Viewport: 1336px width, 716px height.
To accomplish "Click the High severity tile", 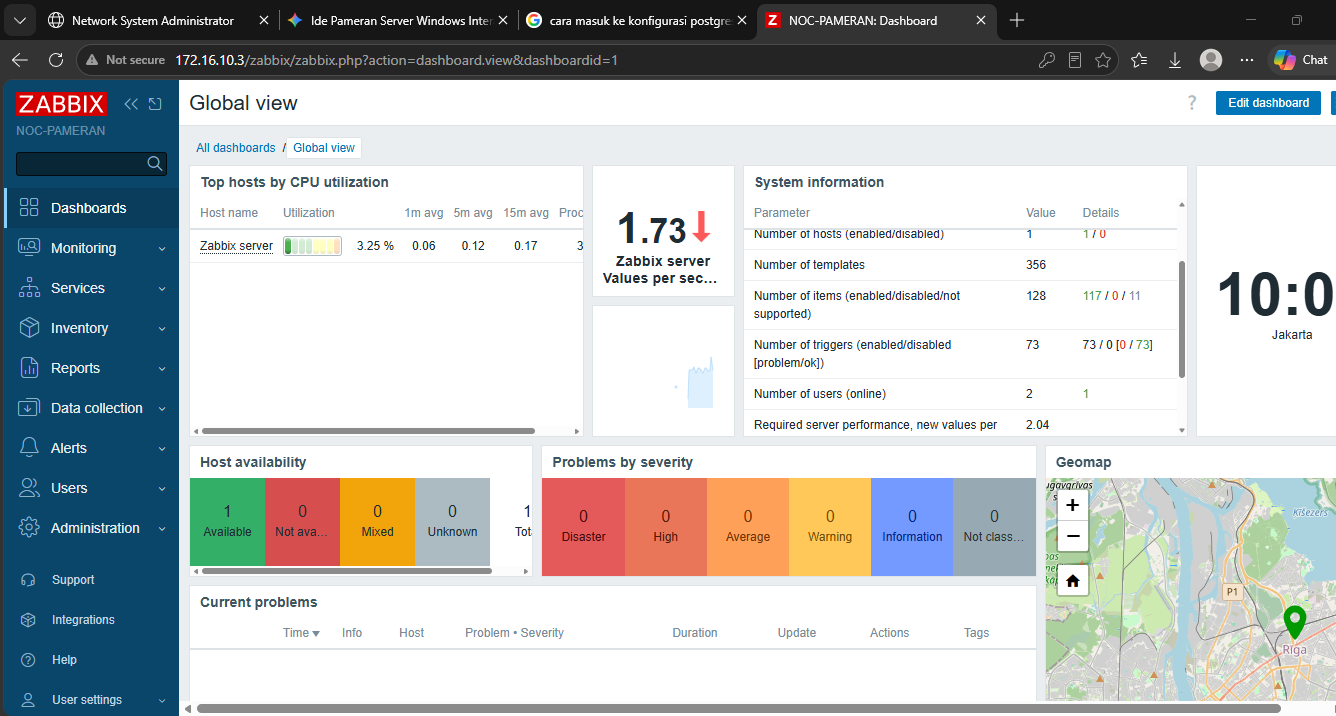I will pyautogui.click(x=666, y=527).
